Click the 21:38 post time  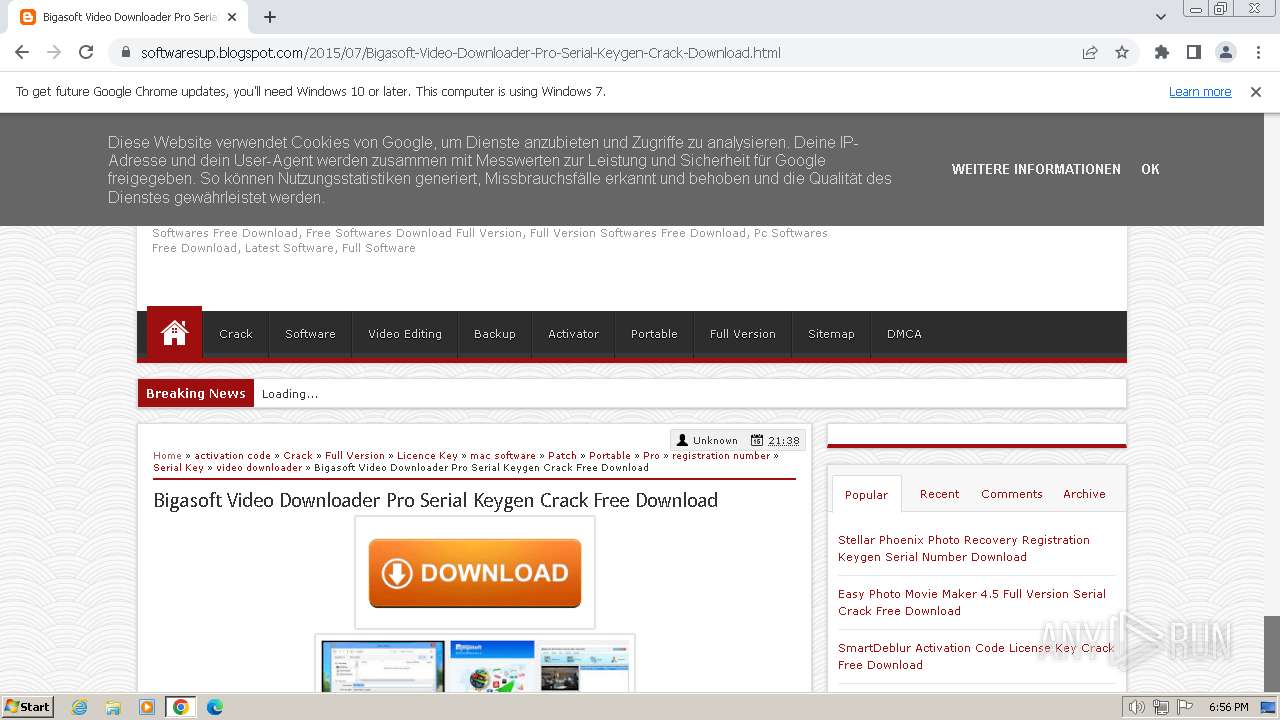tap(784, 440)
